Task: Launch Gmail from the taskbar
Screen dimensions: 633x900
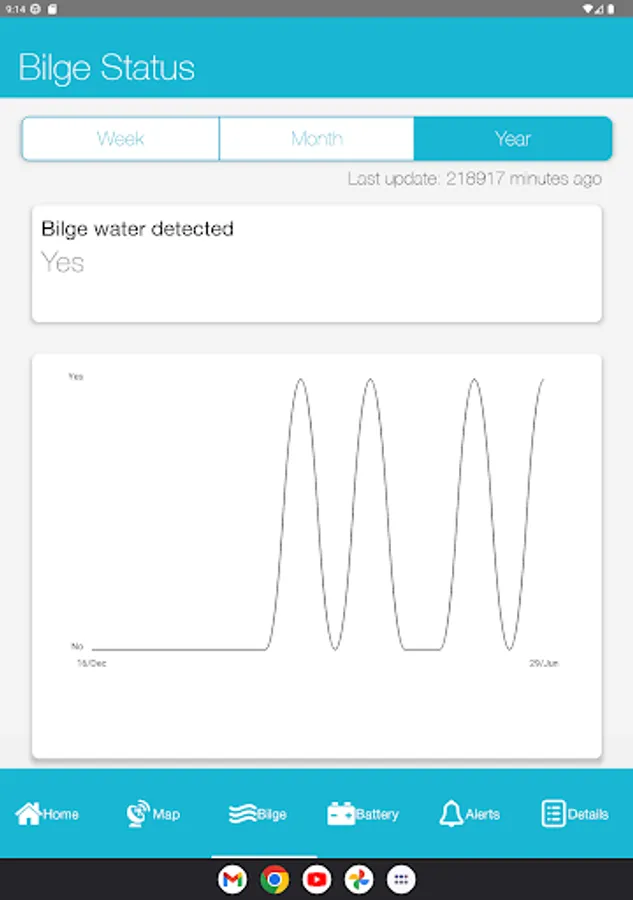Action: pyautogui.click(x=232, y=879)
